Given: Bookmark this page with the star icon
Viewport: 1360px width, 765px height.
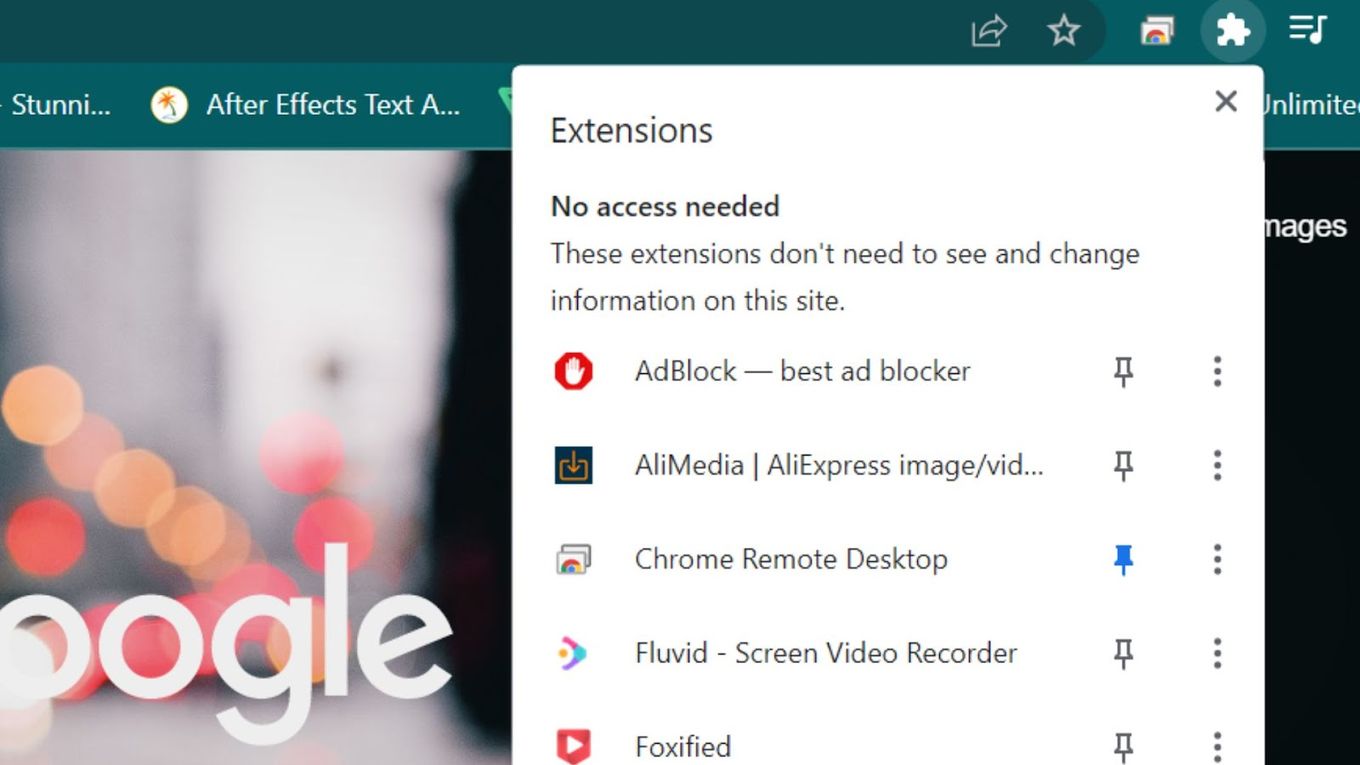Looking at the screenshot, I should pyautogui.click(x=1063, y=31).
